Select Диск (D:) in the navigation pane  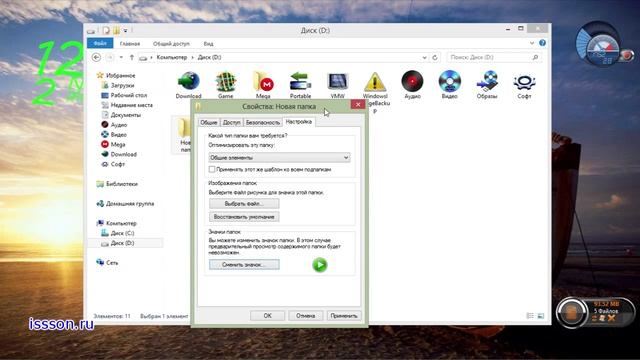122,243
